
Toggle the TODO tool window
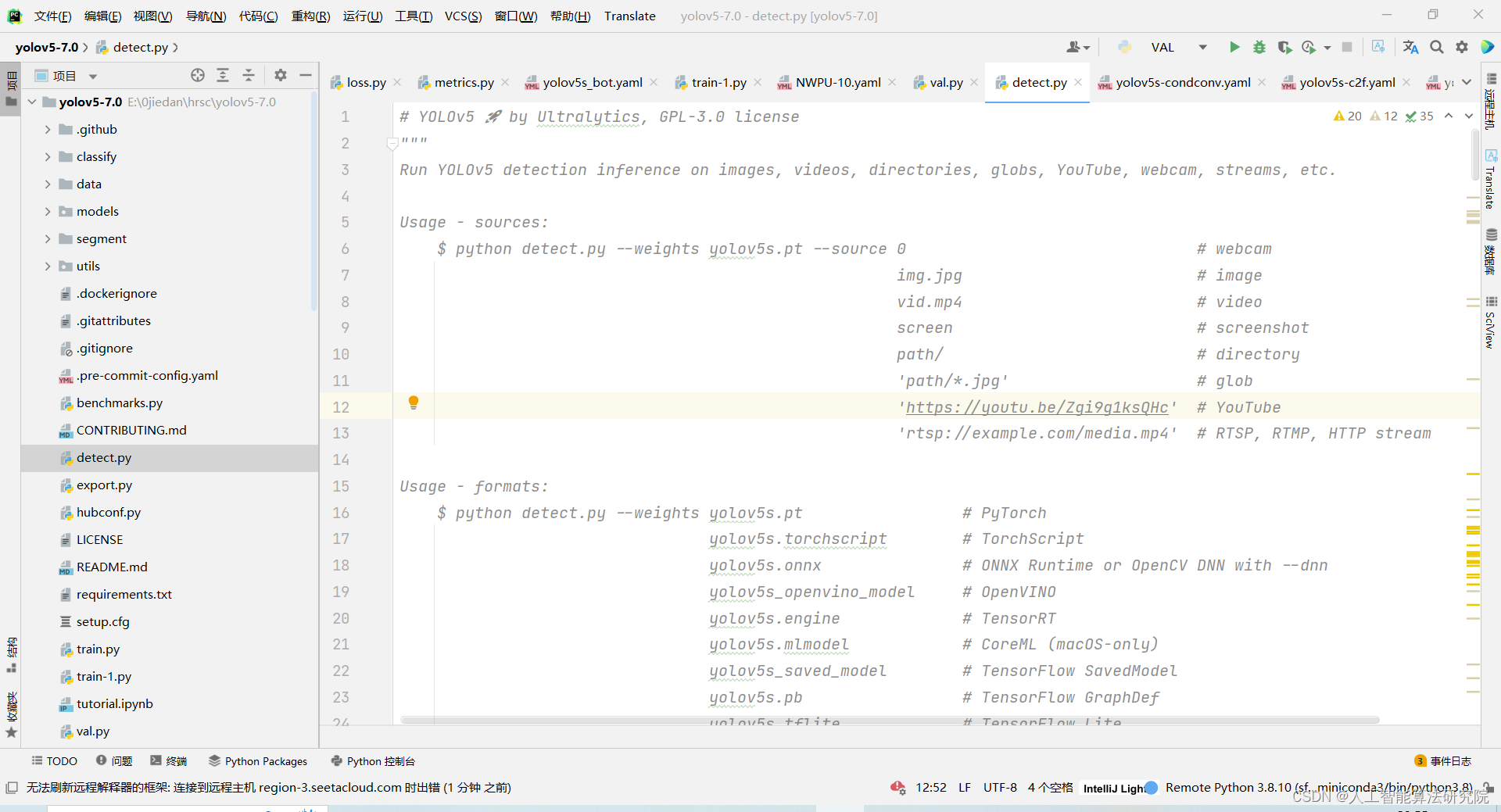54,760
